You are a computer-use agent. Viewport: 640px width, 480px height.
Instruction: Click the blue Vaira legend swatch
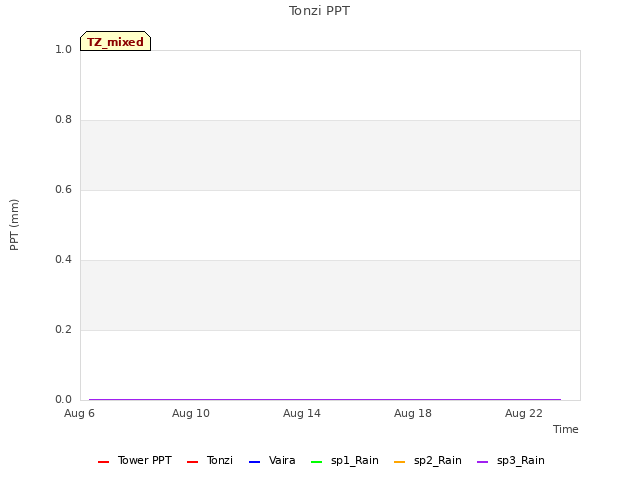click(x=254, y=462)
